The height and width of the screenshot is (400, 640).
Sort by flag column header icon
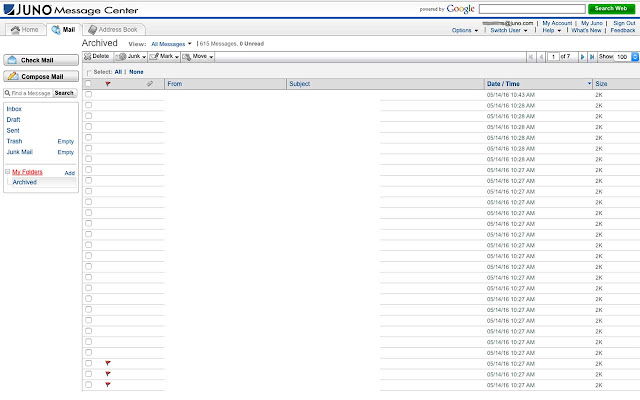(108, 84)
